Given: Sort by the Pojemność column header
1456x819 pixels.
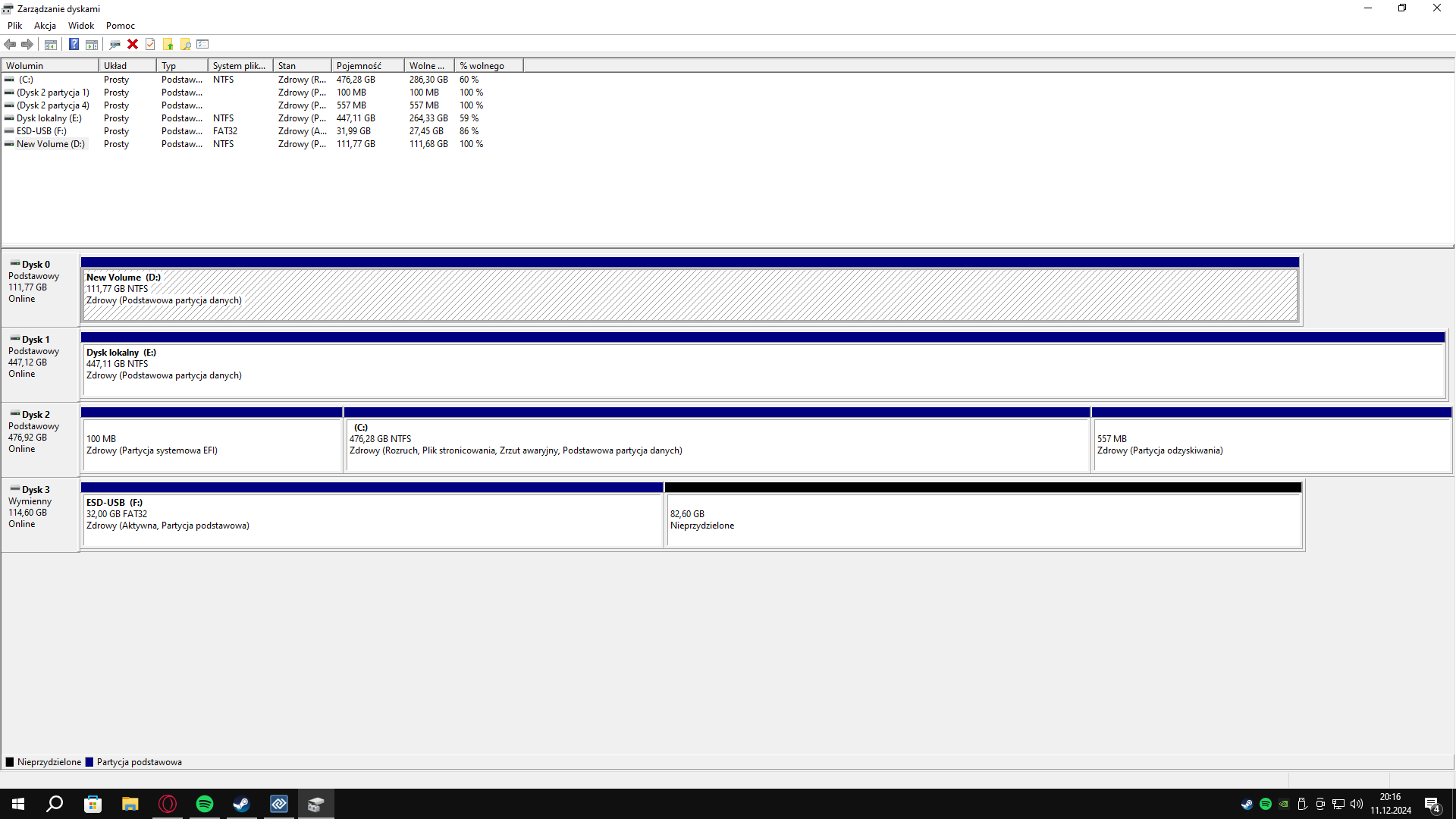Looking at the screenshot, I should pos(368,66).
